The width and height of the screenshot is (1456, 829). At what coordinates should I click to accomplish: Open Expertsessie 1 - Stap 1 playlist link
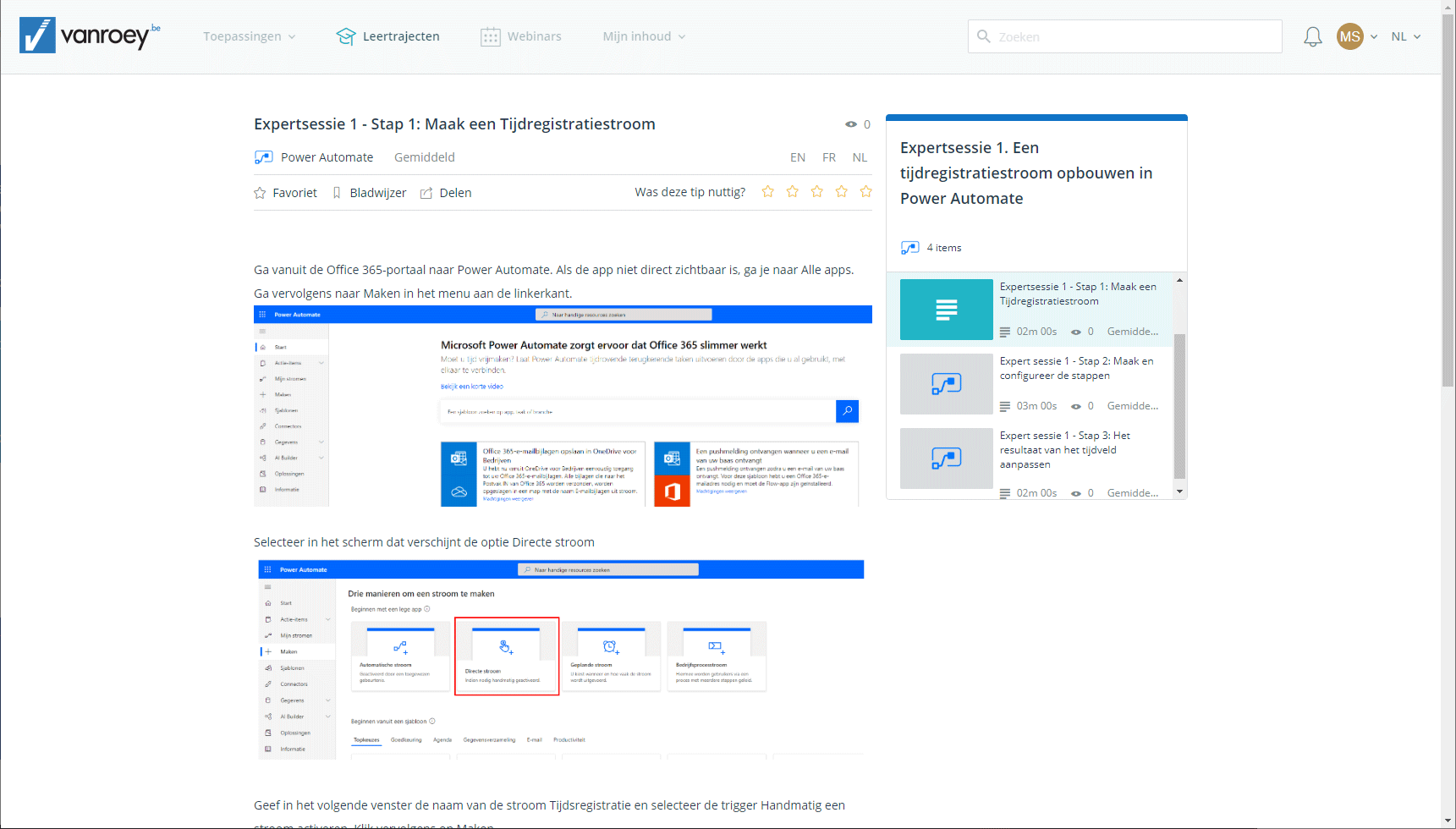pos(1078,294)
